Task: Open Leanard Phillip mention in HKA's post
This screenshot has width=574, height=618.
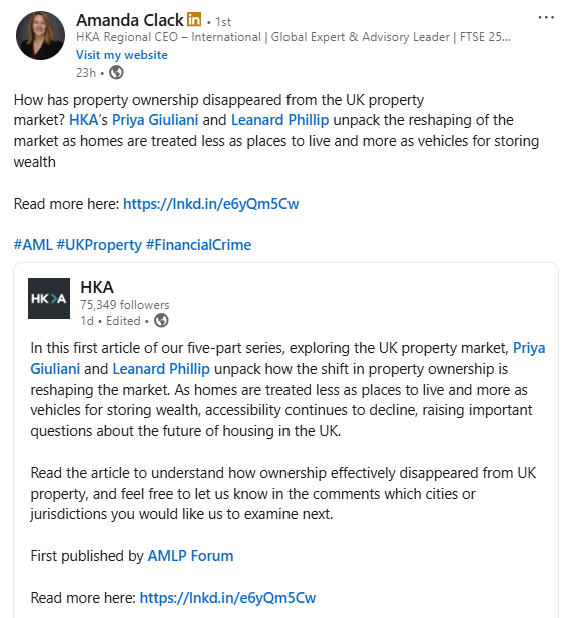Action: click(x=161, y=369)
